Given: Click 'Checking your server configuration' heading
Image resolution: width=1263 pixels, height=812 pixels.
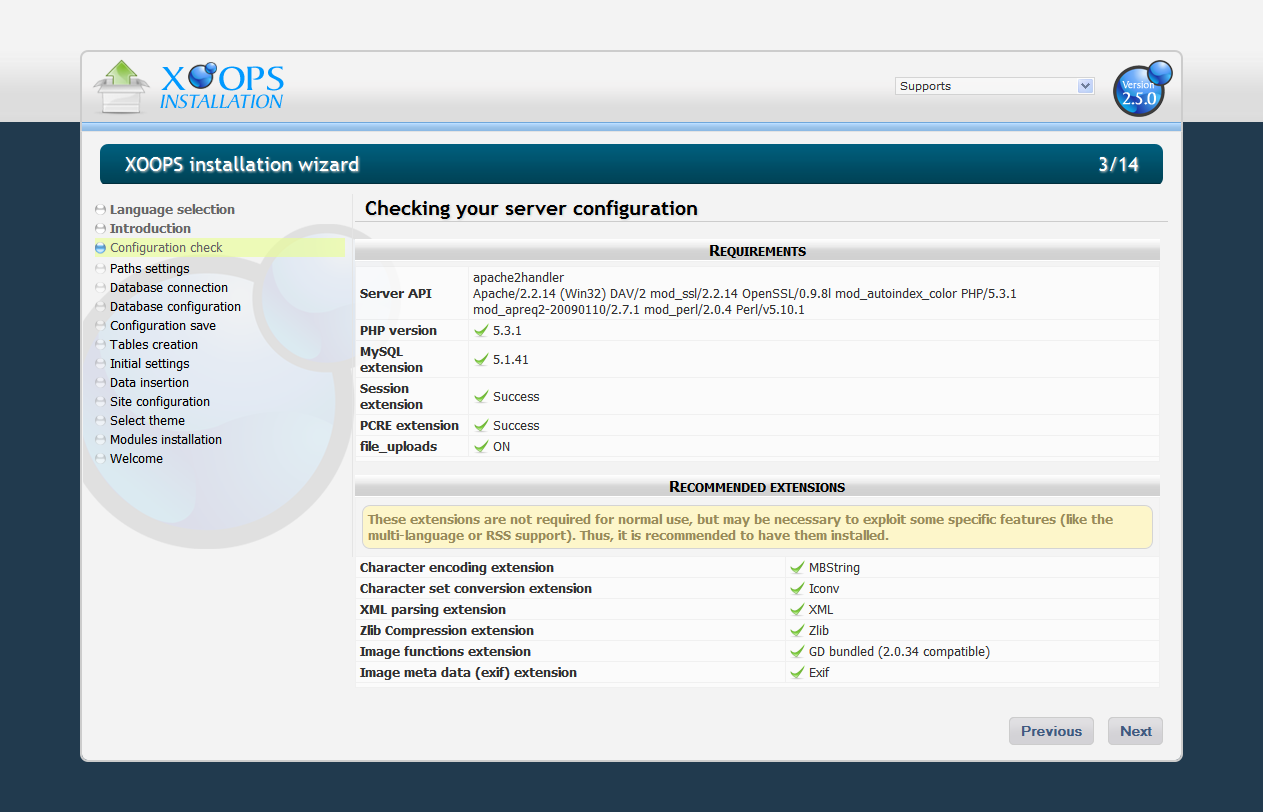Looking at the screenshot, I should click(531, 208).
